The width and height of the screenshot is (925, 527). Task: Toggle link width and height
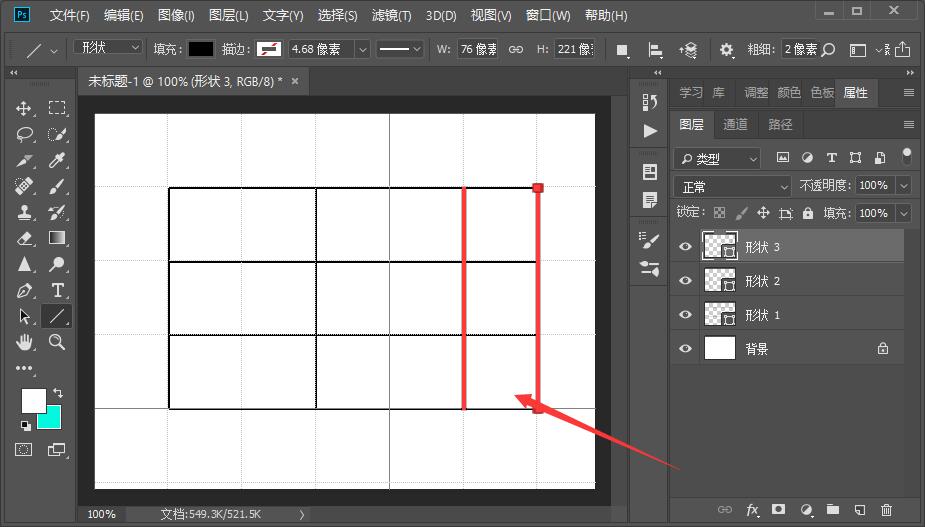point(516,50)
